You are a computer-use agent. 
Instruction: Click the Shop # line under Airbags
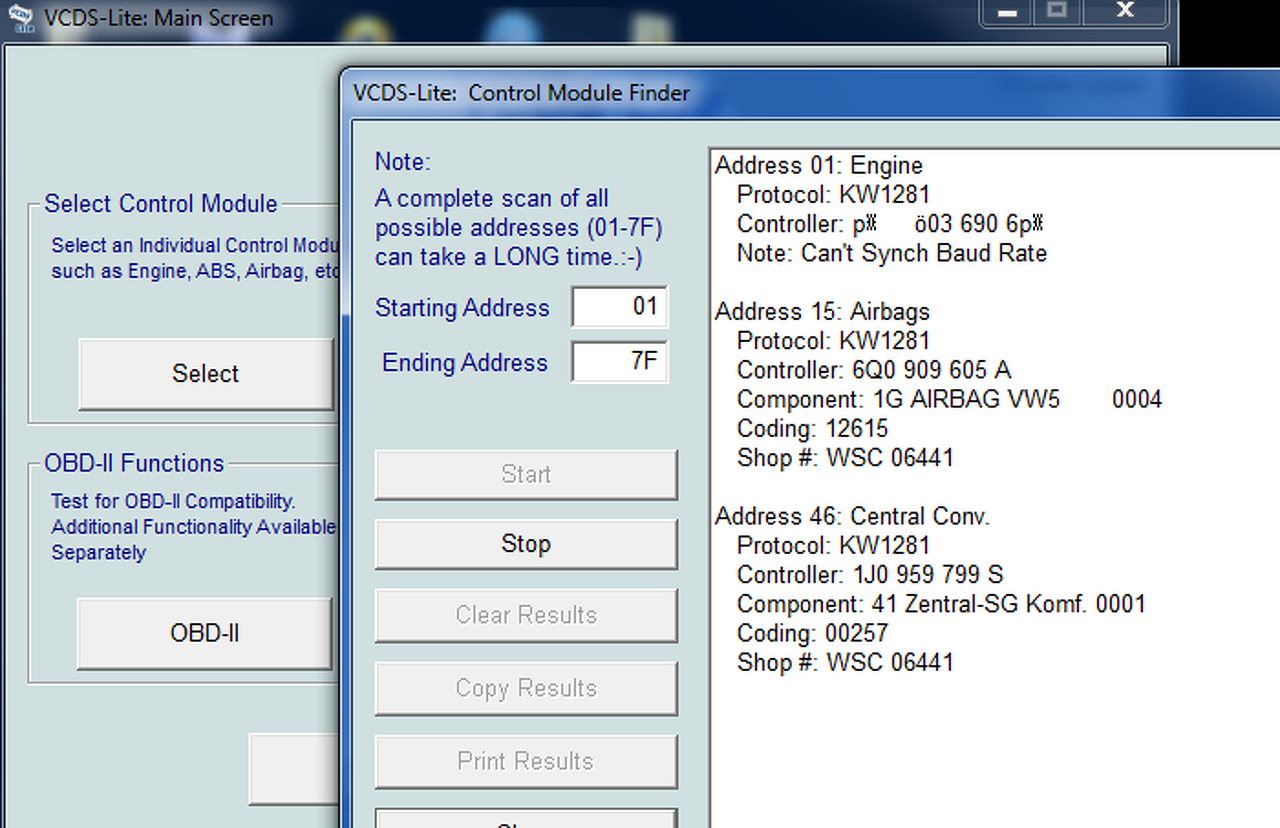coord(845,458)
